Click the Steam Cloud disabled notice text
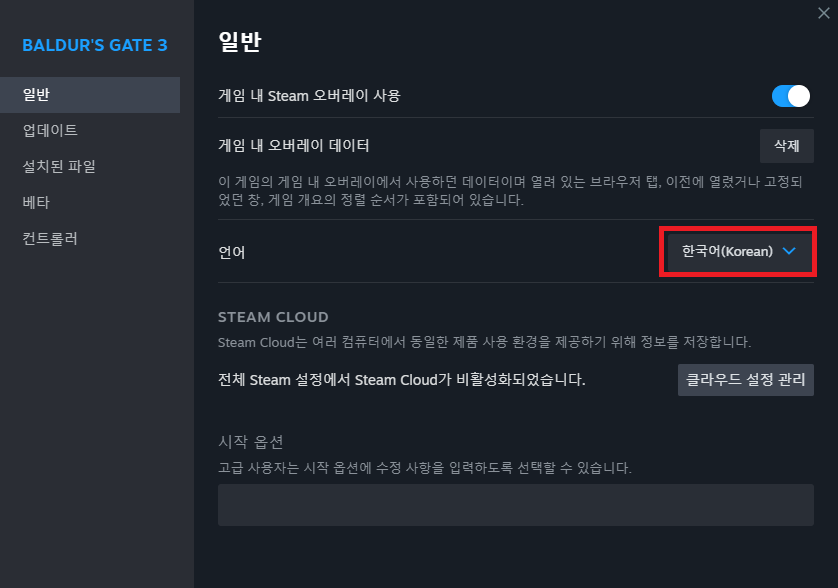Viewport: 838px width, 588px height. click(401, 380)
